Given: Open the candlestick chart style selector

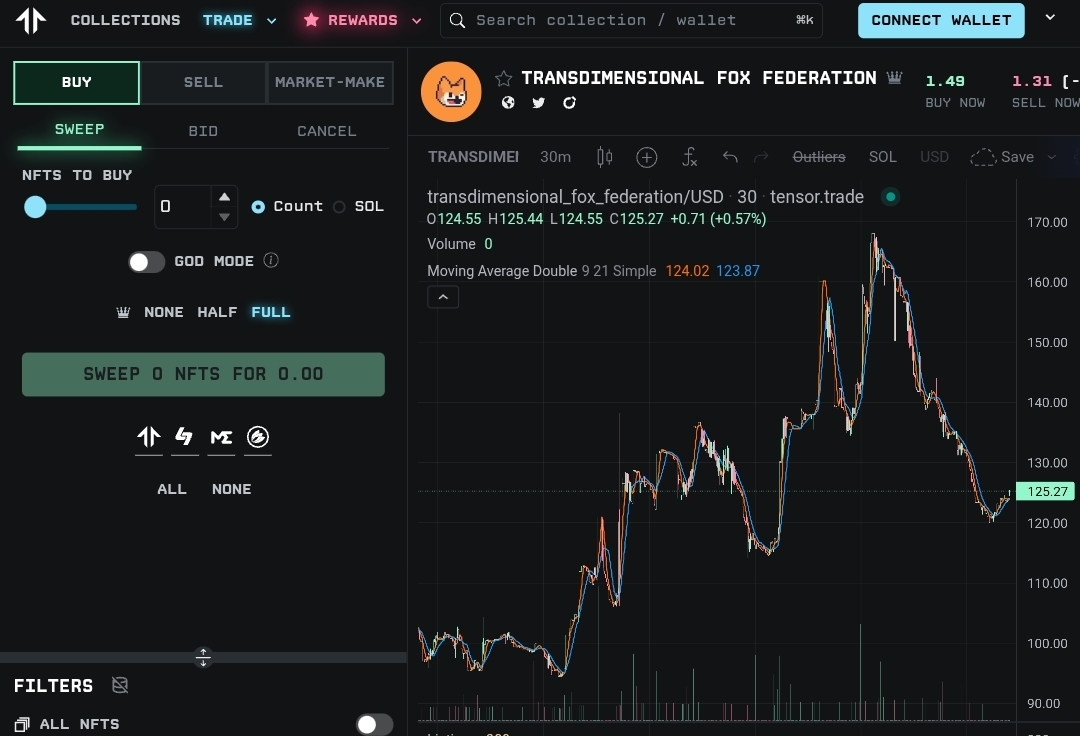Looking at the screenshot, I should (604, 157).
